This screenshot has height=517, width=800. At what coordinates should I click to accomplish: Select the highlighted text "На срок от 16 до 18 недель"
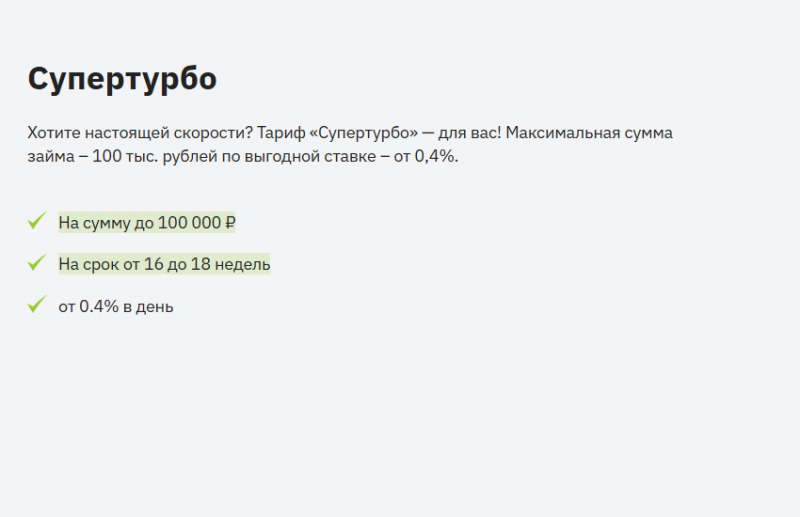[164, 265]
